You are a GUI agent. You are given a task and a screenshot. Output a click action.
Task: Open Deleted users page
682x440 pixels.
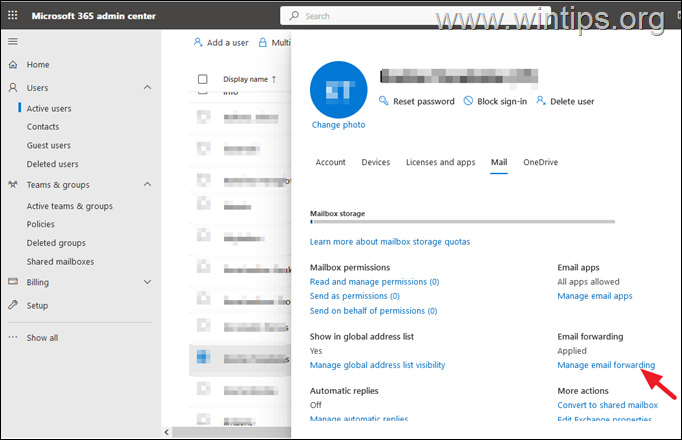point(53,164)
